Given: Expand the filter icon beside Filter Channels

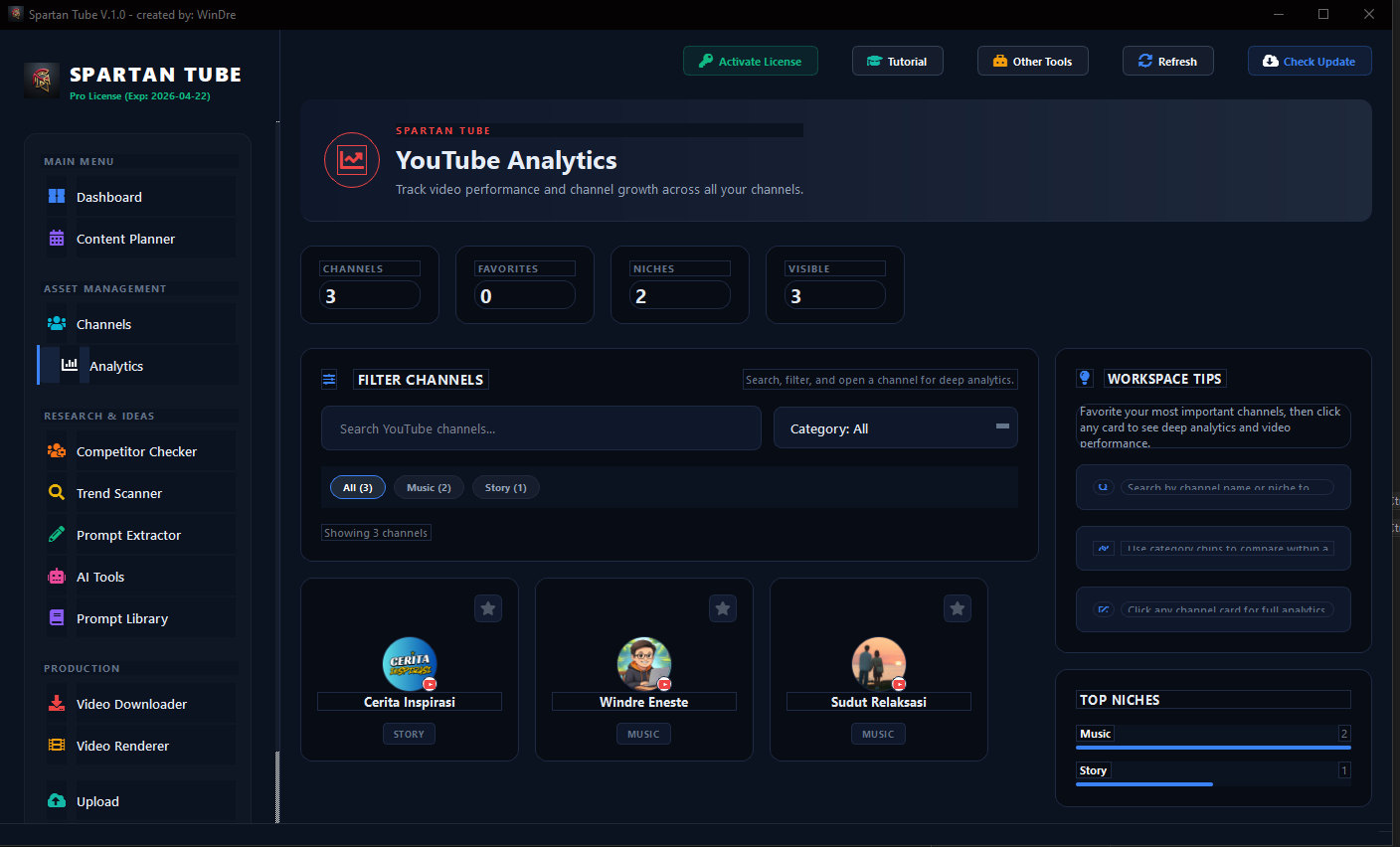Looking at the screenshot, I should tap(328, 379).
